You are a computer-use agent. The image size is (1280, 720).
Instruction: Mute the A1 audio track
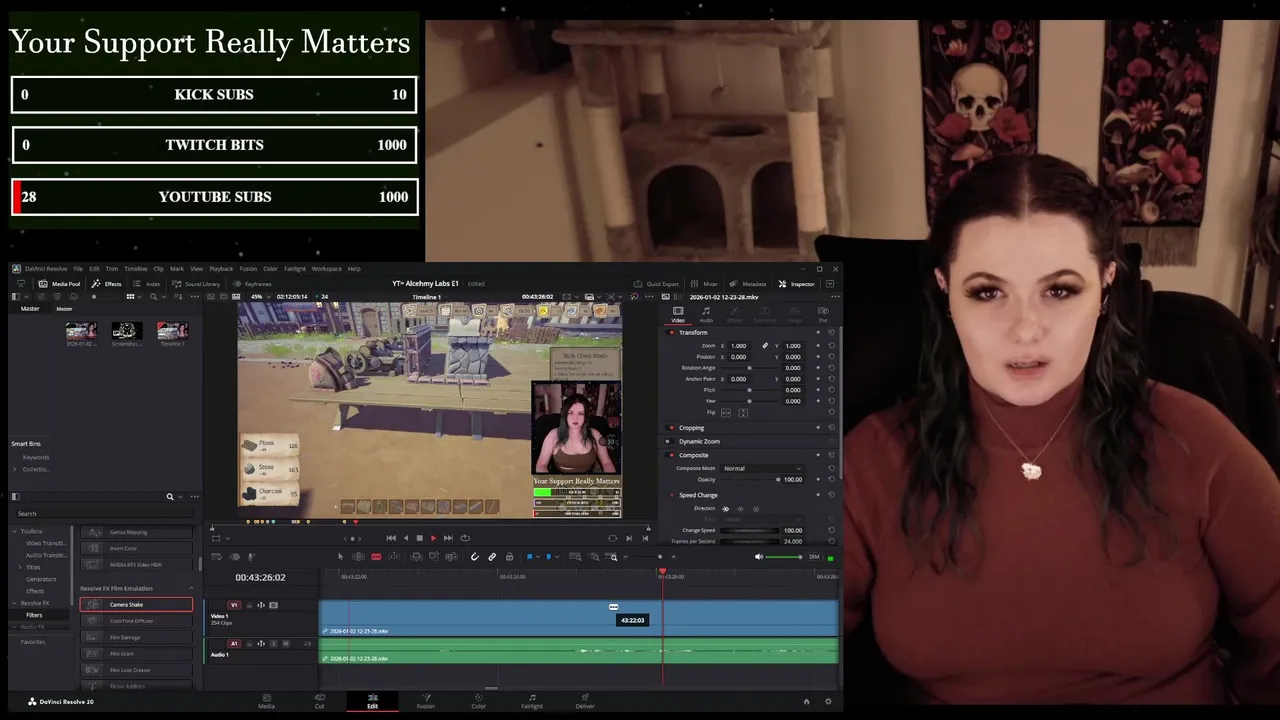[286, 644]
